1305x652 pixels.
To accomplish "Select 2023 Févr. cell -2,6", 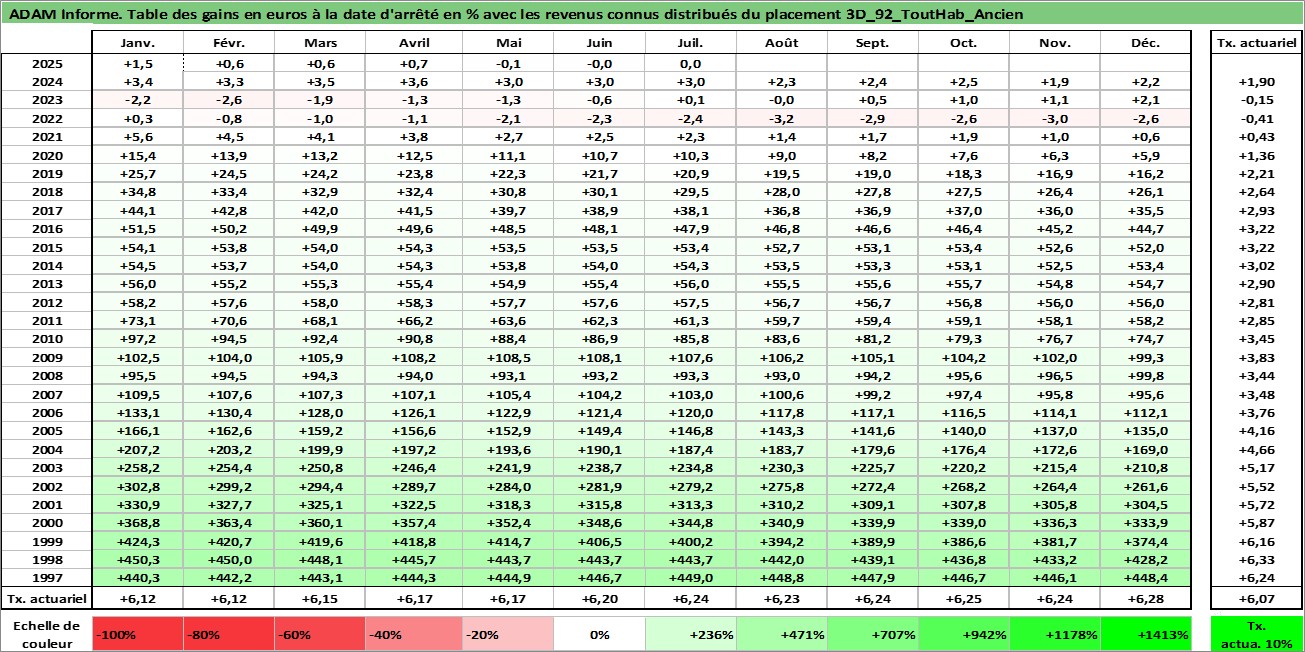I will point(229,100).
